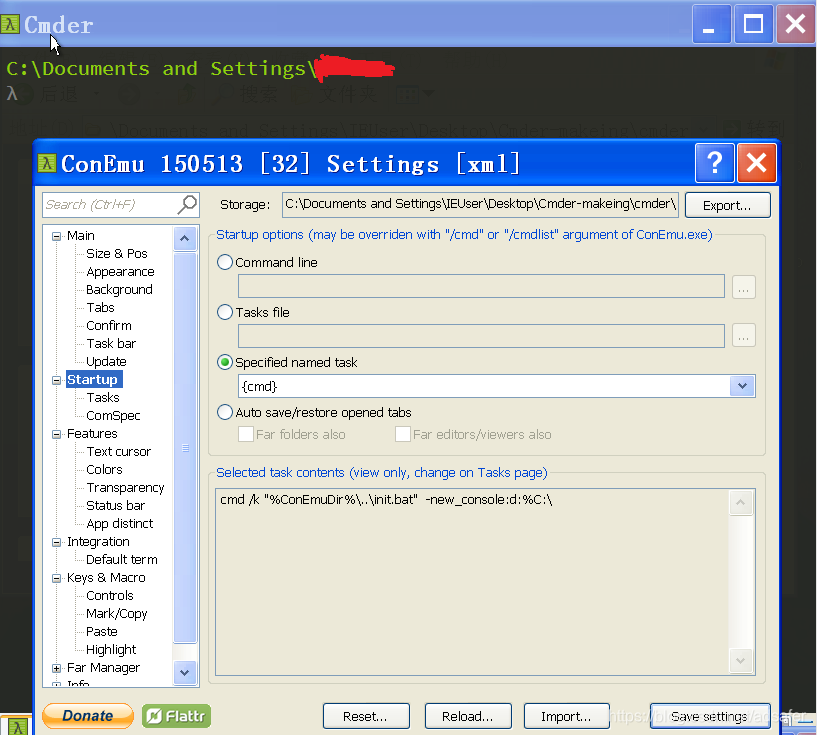Open Update settings page
The image size is (817, 735).
tap(106, 362)
